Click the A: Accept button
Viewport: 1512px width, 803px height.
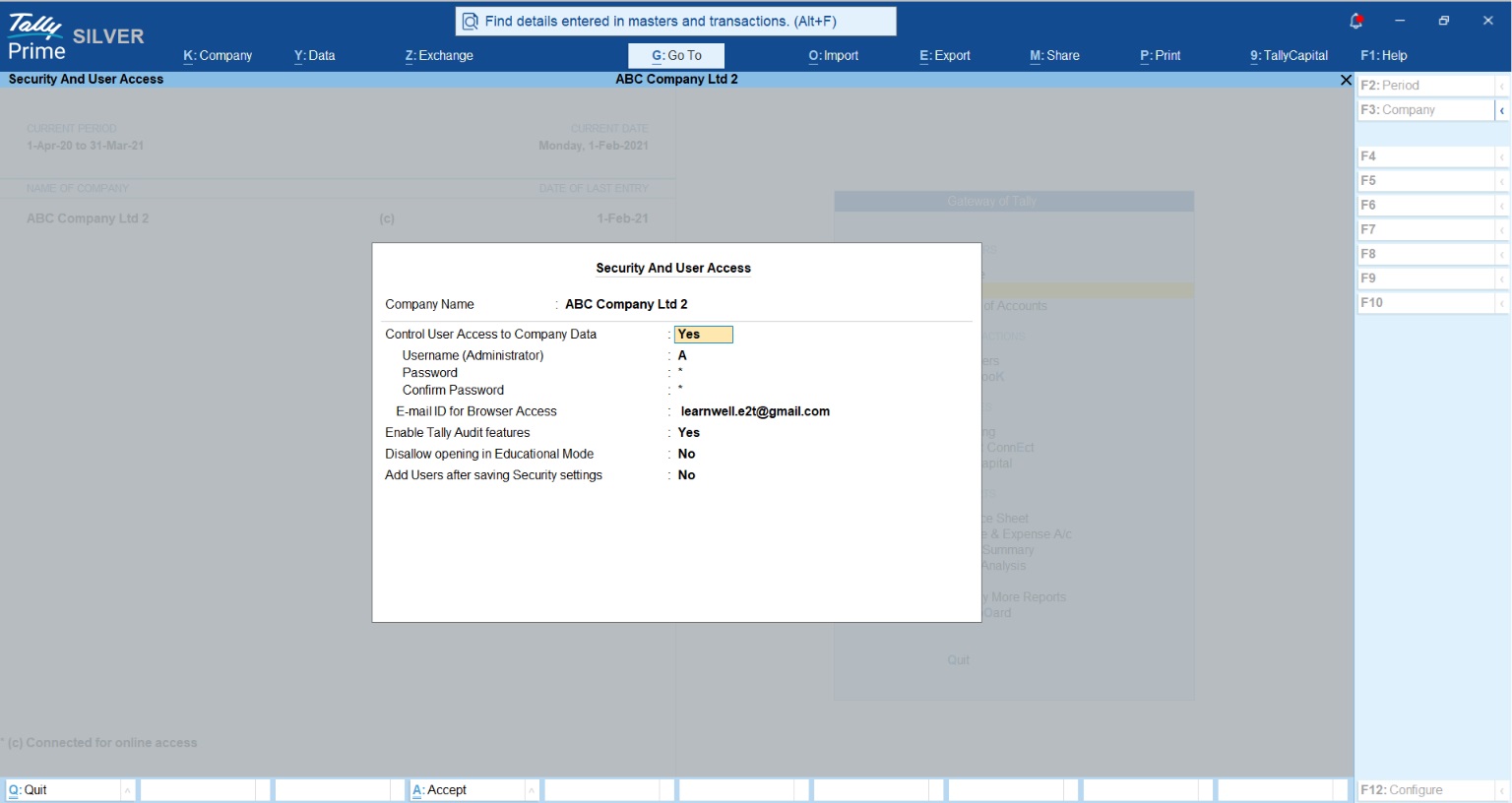click(x=466, y=790)
